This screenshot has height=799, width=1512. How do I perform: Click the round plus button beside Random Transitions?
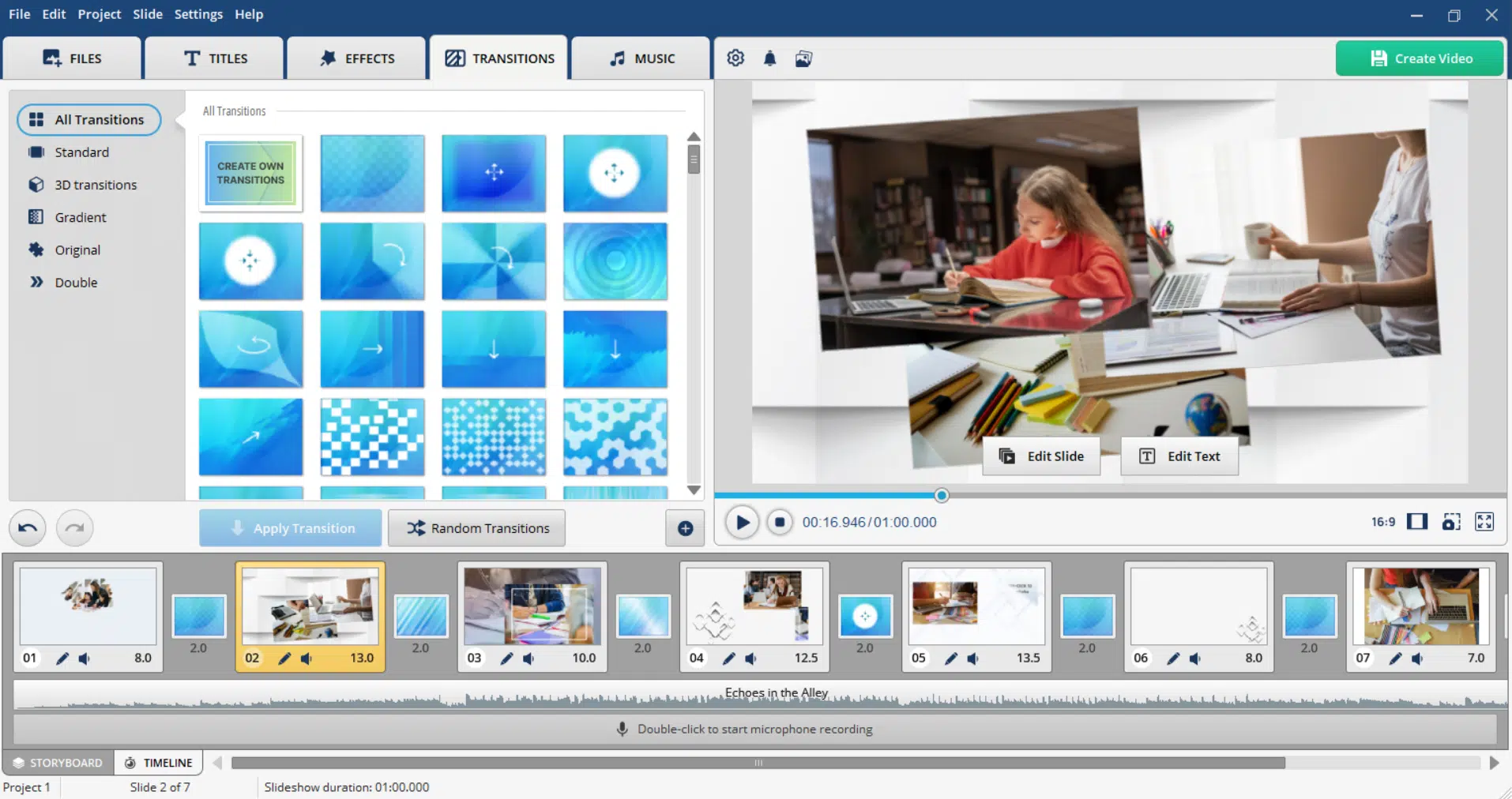pos(685,528)
